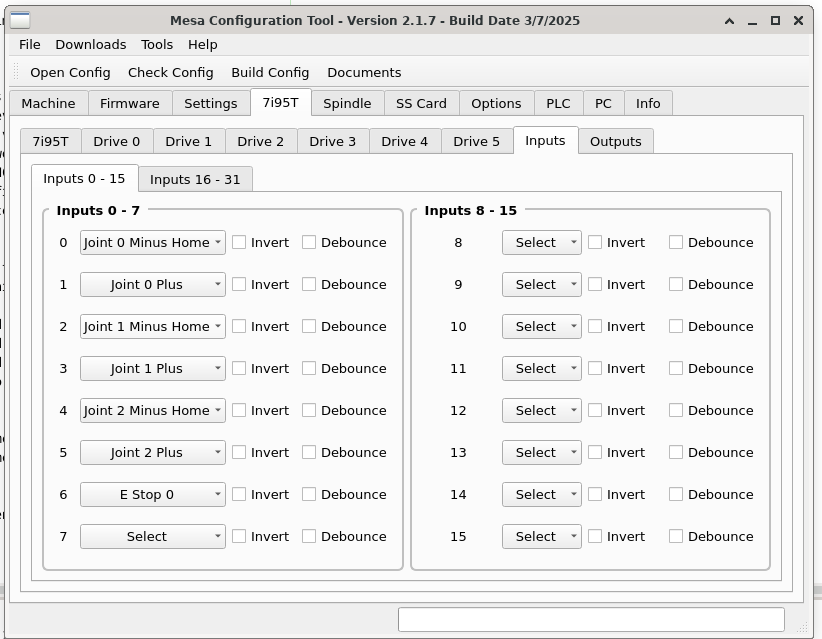The height and width of the screenshot is (639, 822).
Task: Click Build Config in the toolbar
Action: click(x=270, y=72)
